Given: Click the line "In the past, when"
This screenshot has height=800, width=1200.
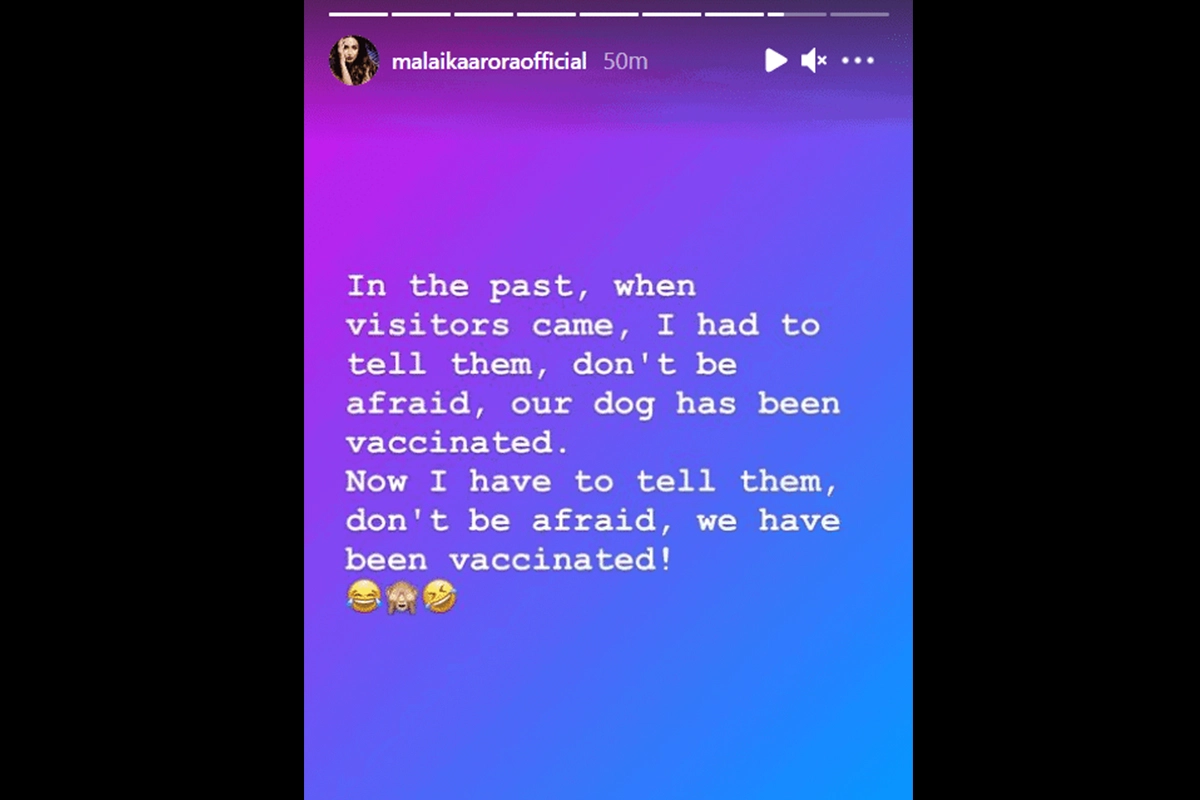Looking at the screenshot, I should (x=521, y=286).
